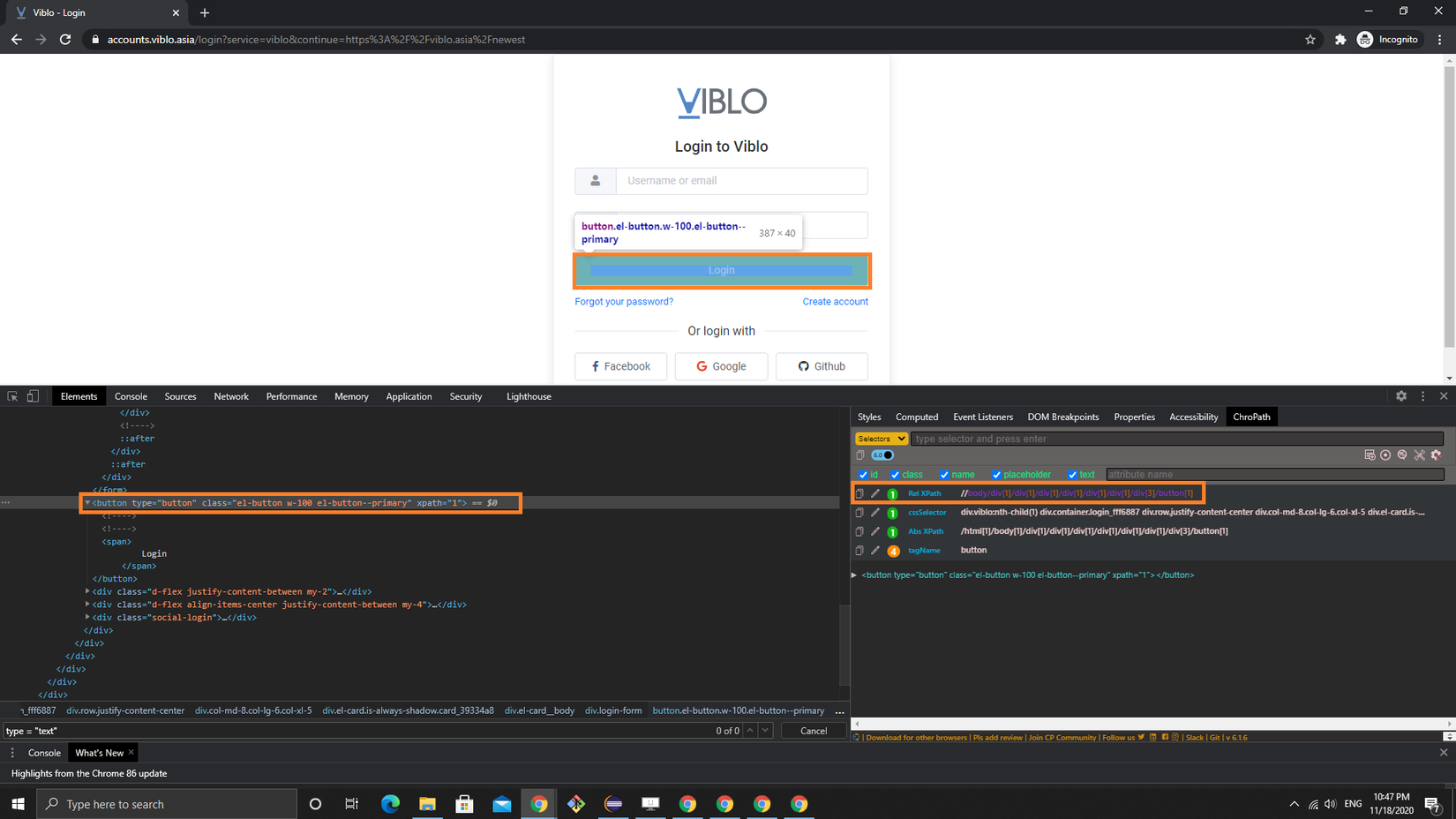1456x819 pixels.
Task: Expand the social-login div node
Action: (87, 617)
